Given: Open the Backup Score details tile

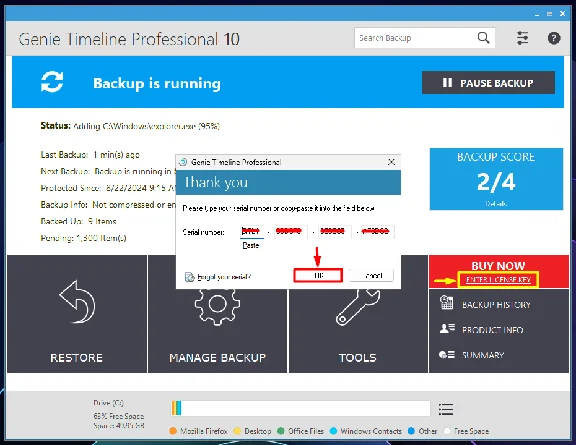Looking at the screenshot, I should tap(496, 179).
